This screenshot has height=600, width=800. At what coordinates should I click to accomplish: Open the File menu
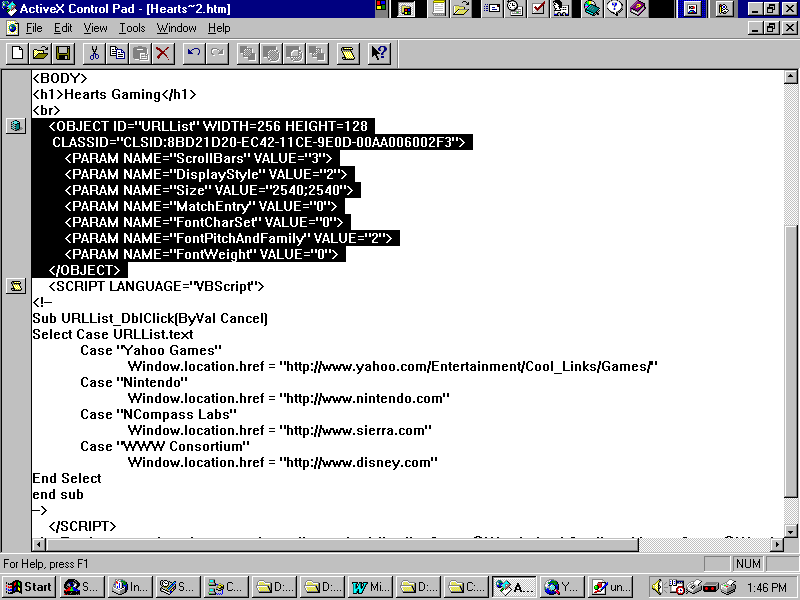tap(34, 28)
